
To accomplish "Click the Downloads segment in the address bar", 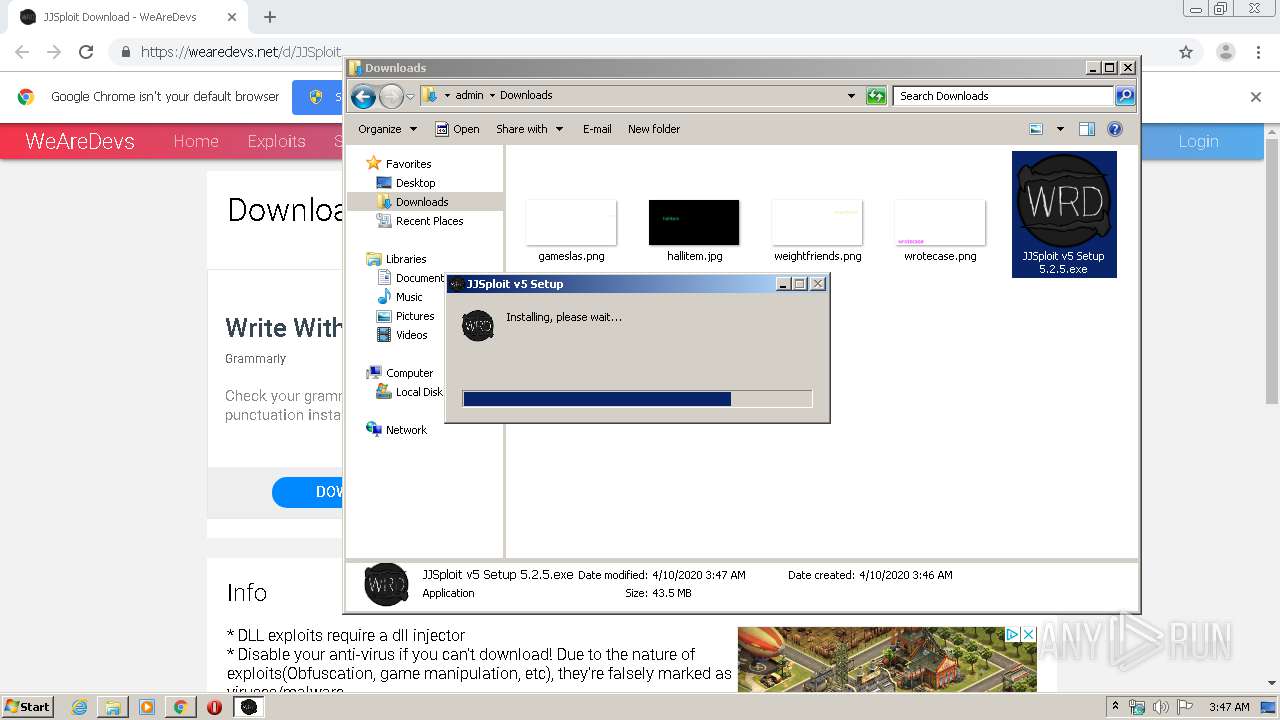I will pyautogui.click(x=526, y=96).
